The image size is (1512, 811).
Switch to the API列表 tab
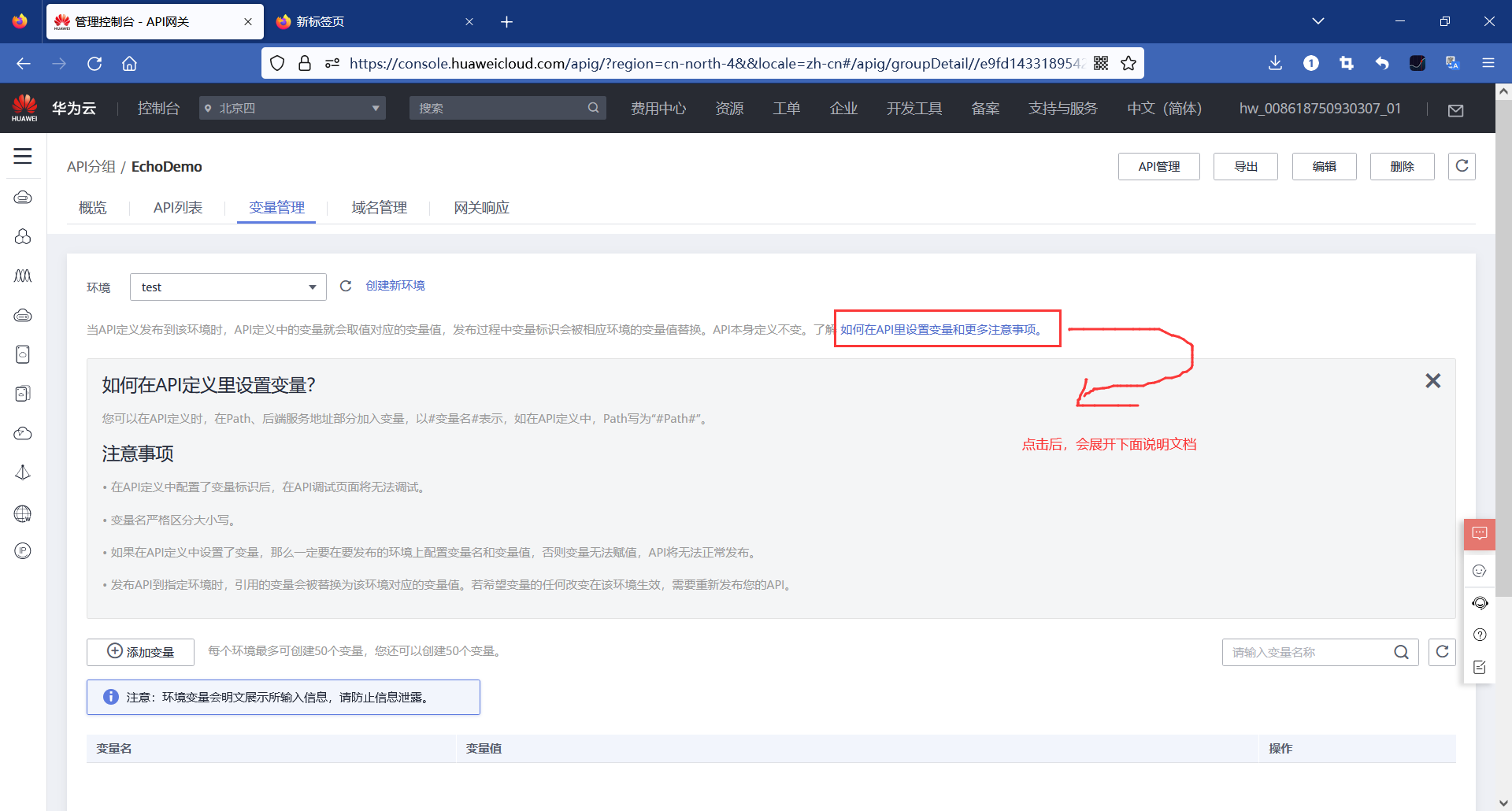177,207
